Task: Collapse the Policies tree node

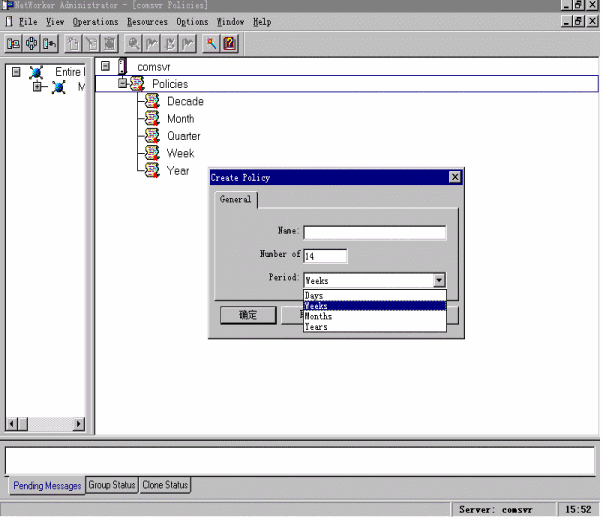Action: coord(122,84)
